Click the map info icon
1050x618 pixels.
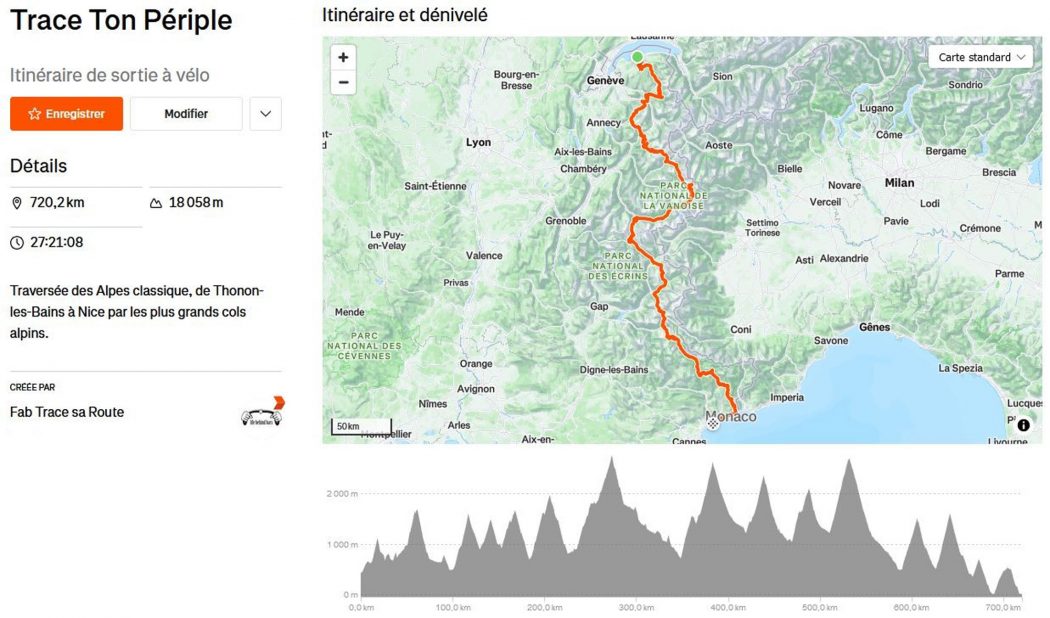pos(1023,425)
